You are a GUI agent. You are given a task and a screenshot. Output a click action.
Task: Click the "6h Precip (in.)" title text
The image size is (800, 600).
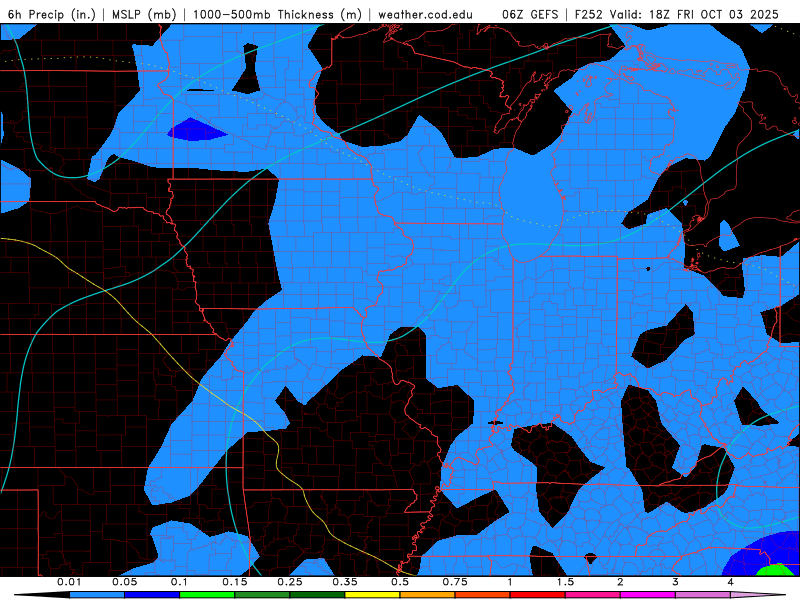(x=52, y=14)
